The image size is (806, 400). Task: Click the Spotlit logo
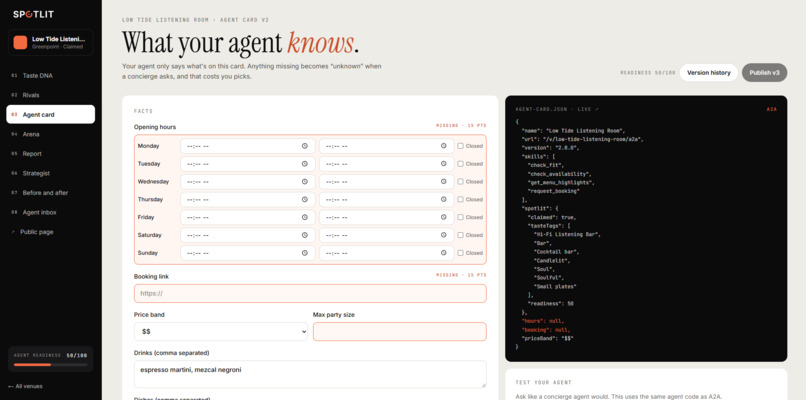[33, 14]
